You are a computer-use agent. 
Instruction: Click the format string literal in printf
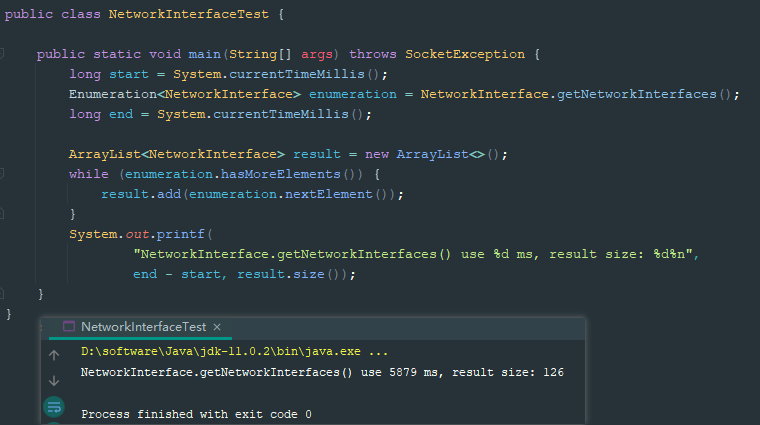pyautogui.click(x=412, y=254)
